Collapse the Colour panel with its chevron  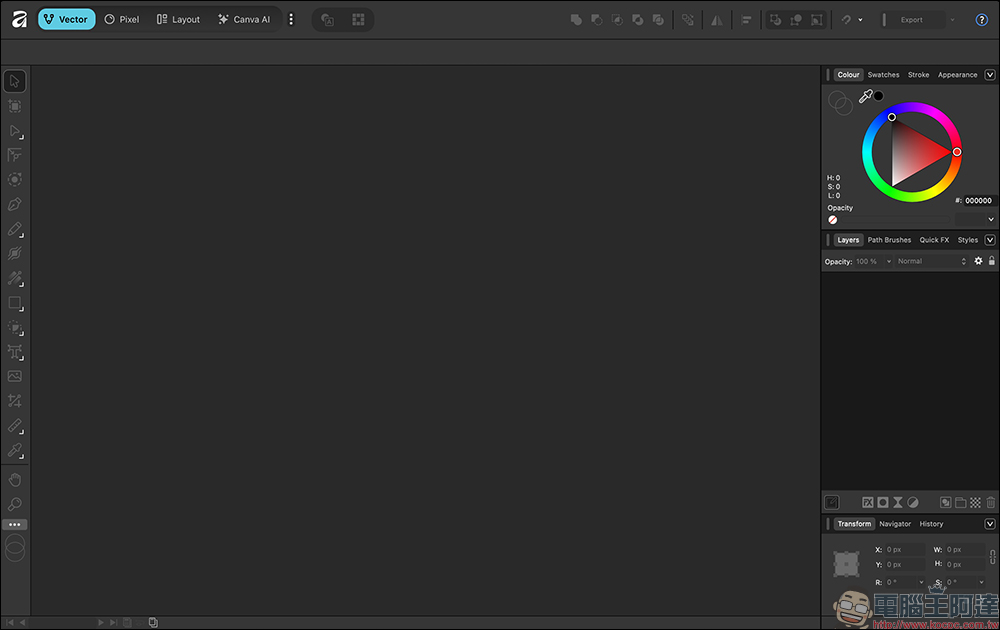990,74
